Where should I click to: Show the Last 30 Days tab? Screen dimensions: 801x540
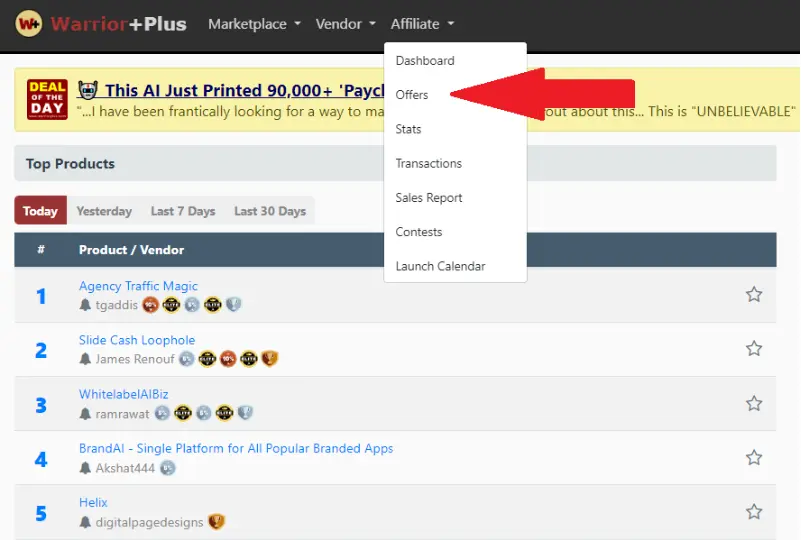pos(270,210)
